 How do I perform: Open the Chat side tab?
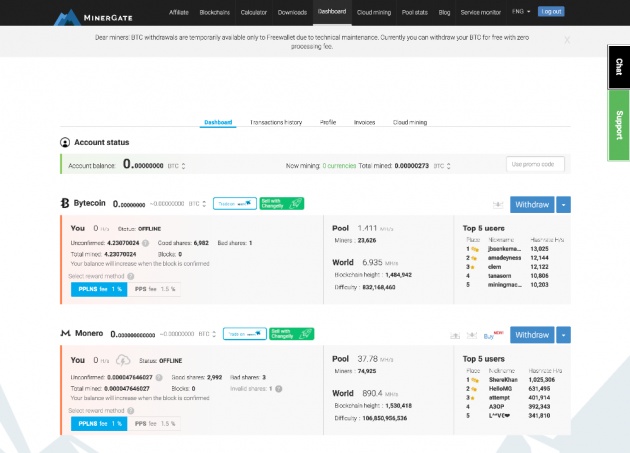[x=619, y=67]
